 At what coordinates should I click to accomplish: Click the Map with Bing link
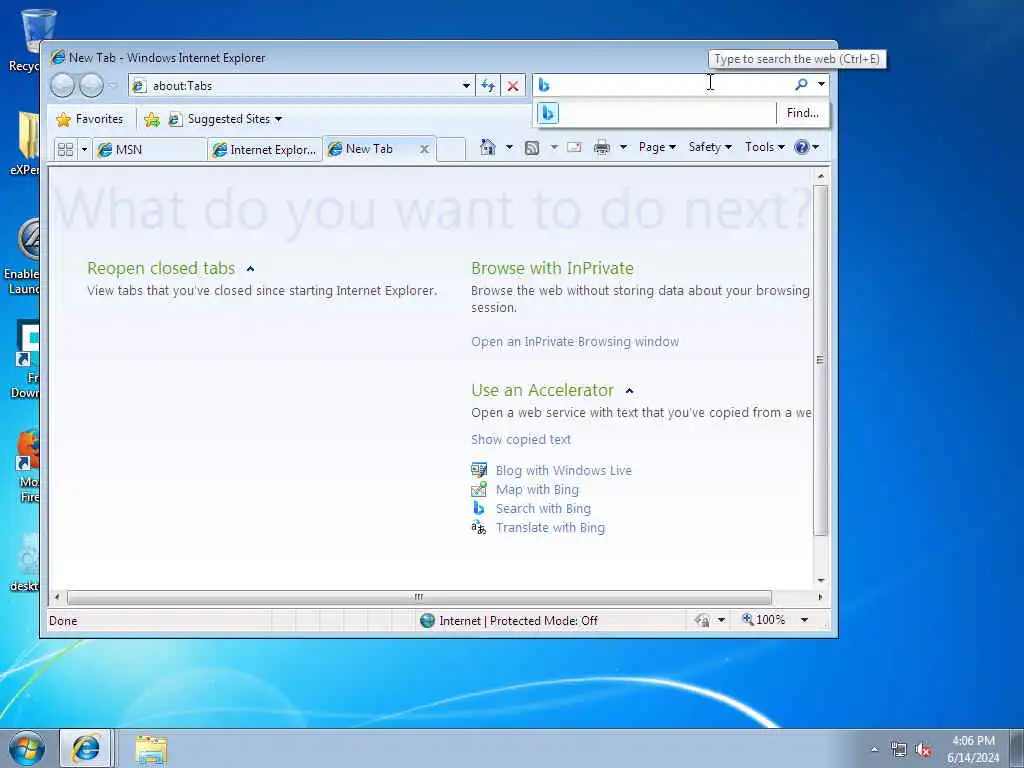point(537,489)
